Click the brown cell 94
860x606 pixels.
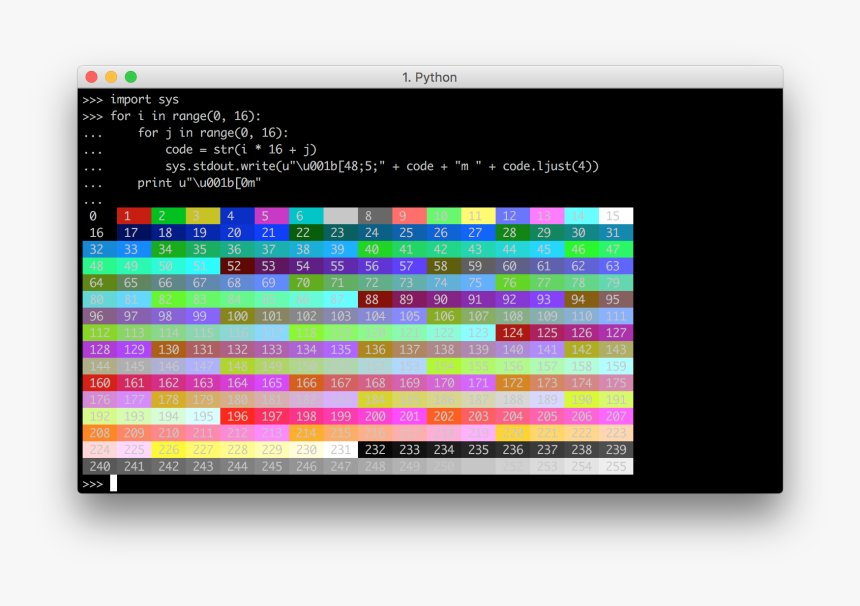coord(581,299)
